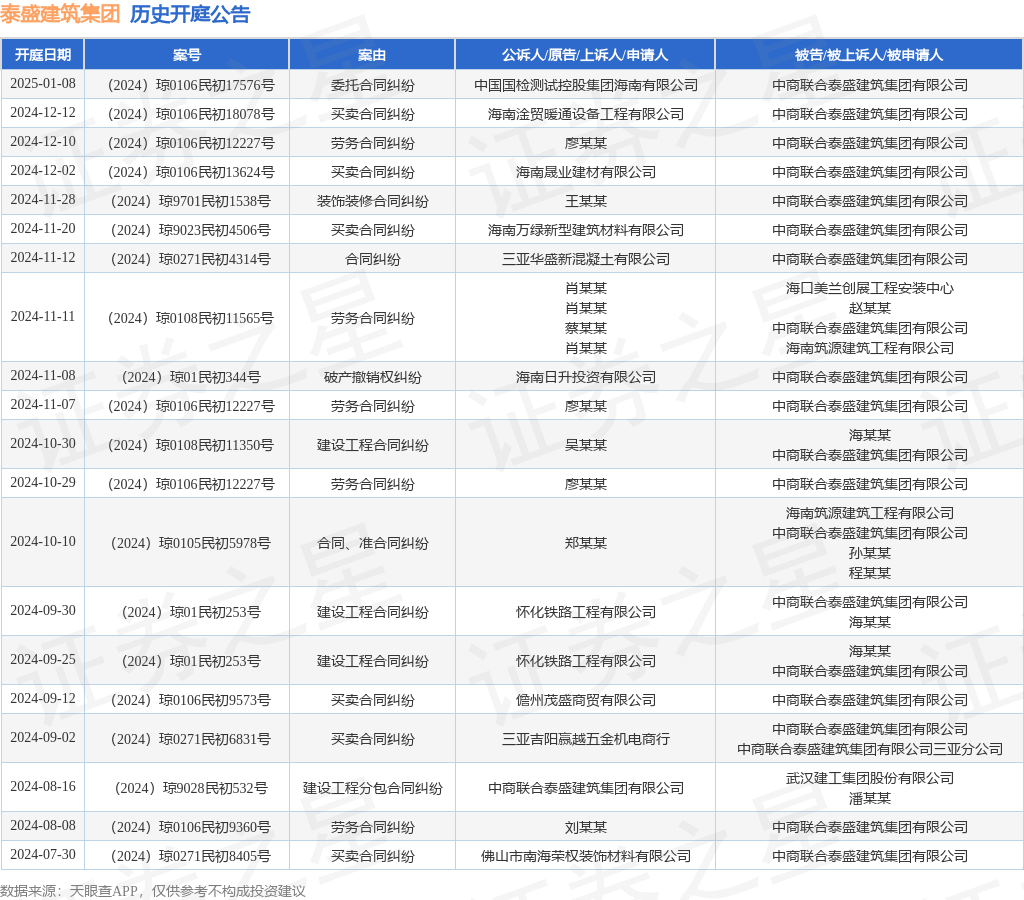Click case reason 合同、准合同纠纷

372,543
